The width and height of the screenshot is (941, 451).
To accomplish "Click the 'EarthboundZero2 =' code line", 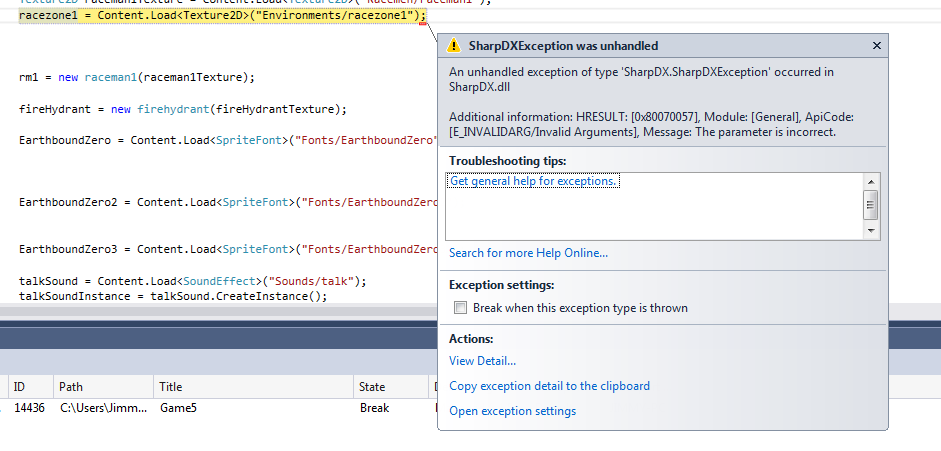I will point(228,202).
